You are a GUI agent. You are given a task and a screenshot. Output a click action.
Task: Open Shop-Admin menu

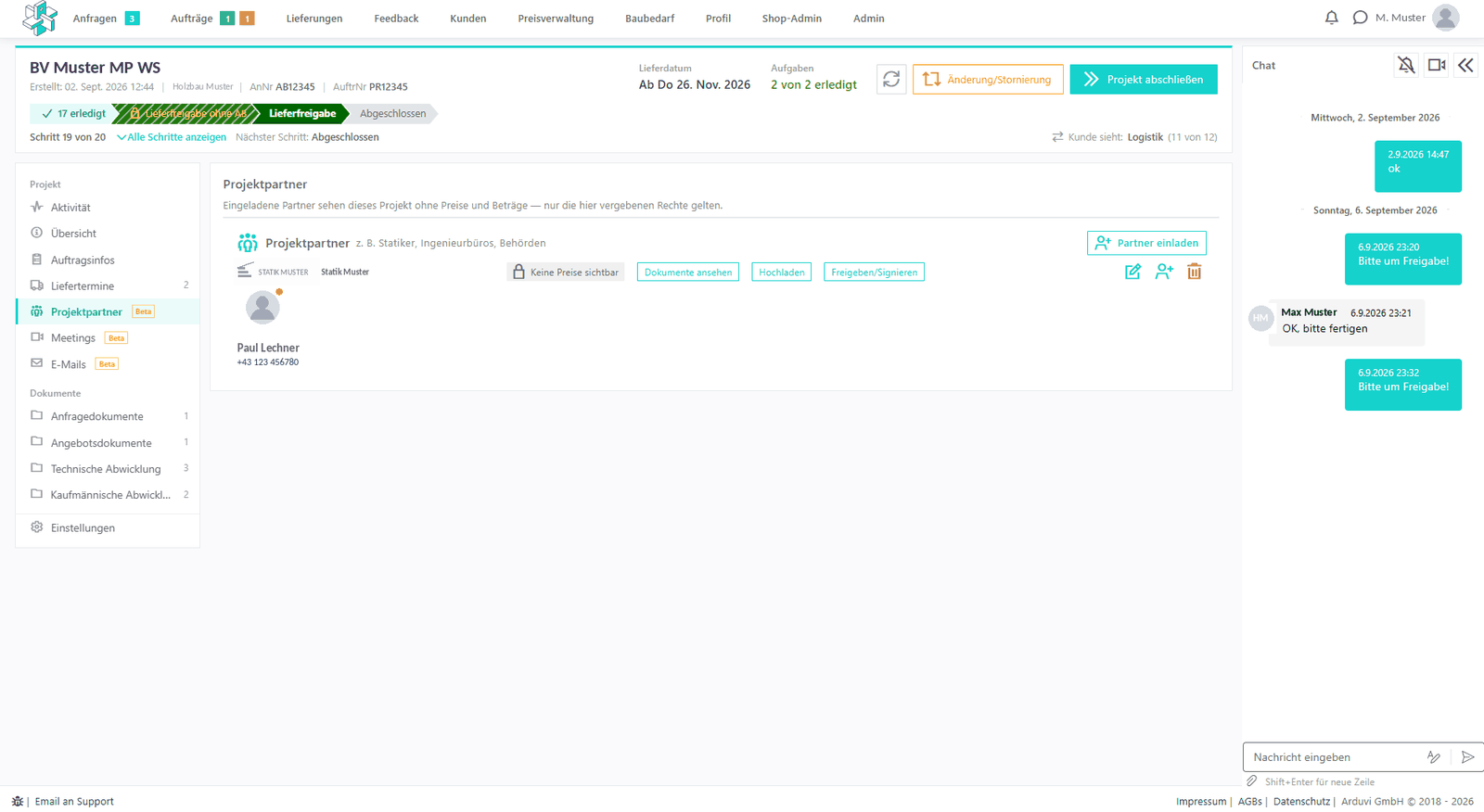[x=792, y=19]
